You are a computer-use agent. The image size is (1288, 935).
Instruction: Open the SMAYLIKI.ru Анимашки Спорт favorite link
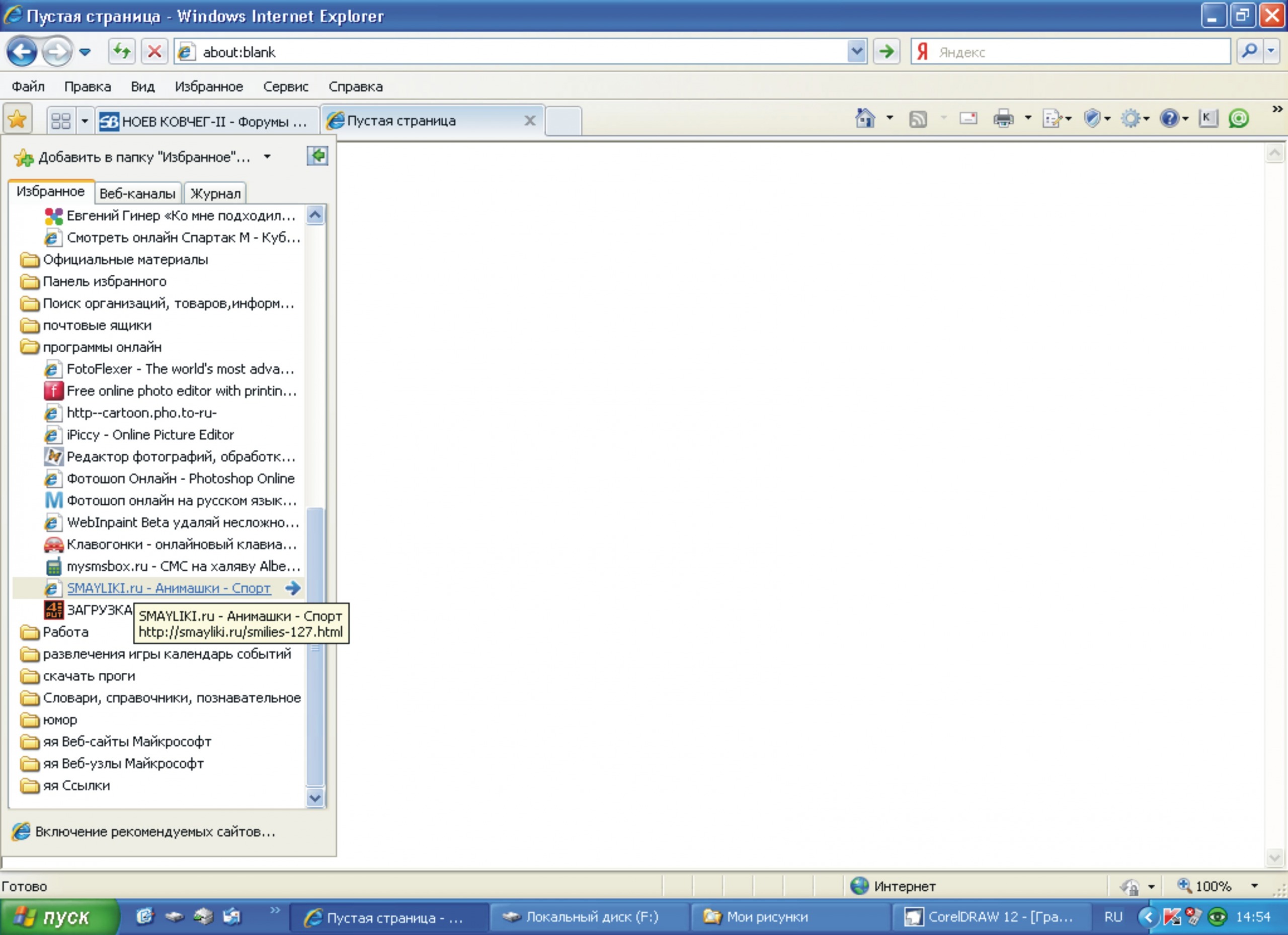(x=168, y=588)
